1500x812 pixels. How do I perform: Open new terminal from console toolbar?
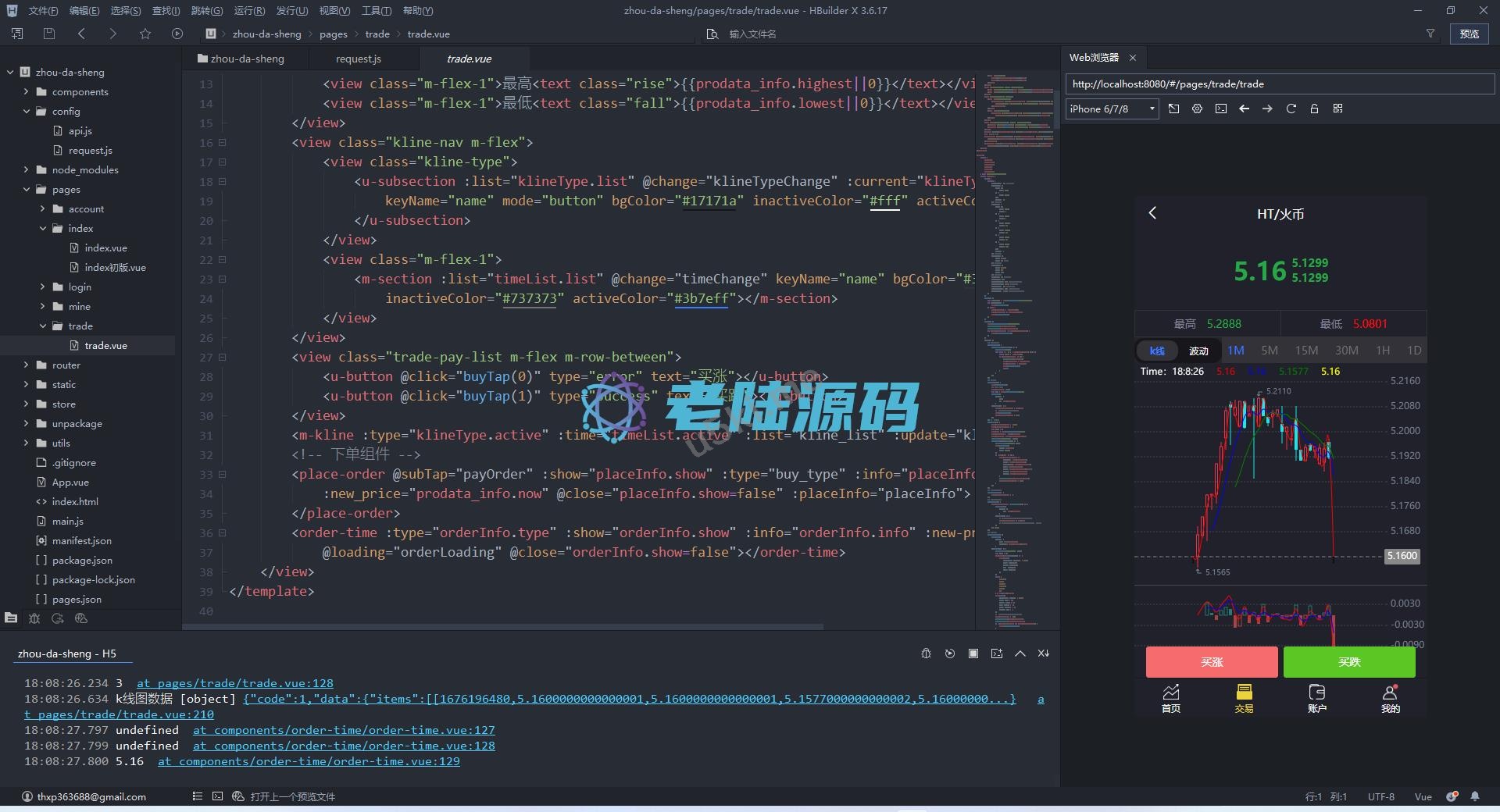click(x=996, y=654)
